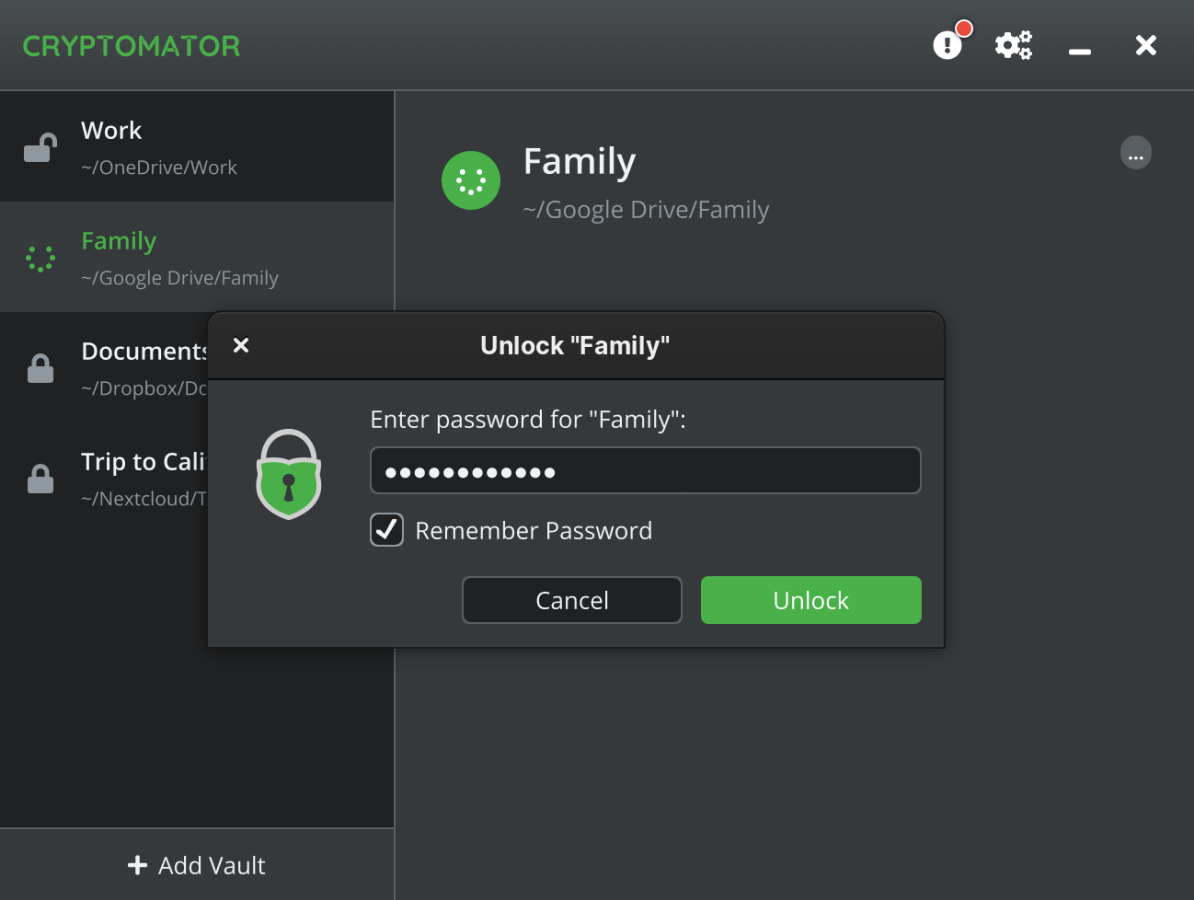Open the three-dots vault options menu
The height and width of the screenshot is (900, 1194).
(x=1135, y=154)
